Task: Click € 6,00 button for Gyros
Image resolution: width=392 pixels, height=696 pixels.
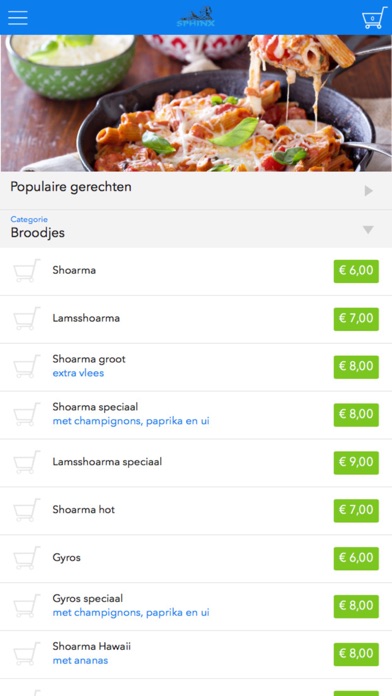Action: (x=356, y=558)
